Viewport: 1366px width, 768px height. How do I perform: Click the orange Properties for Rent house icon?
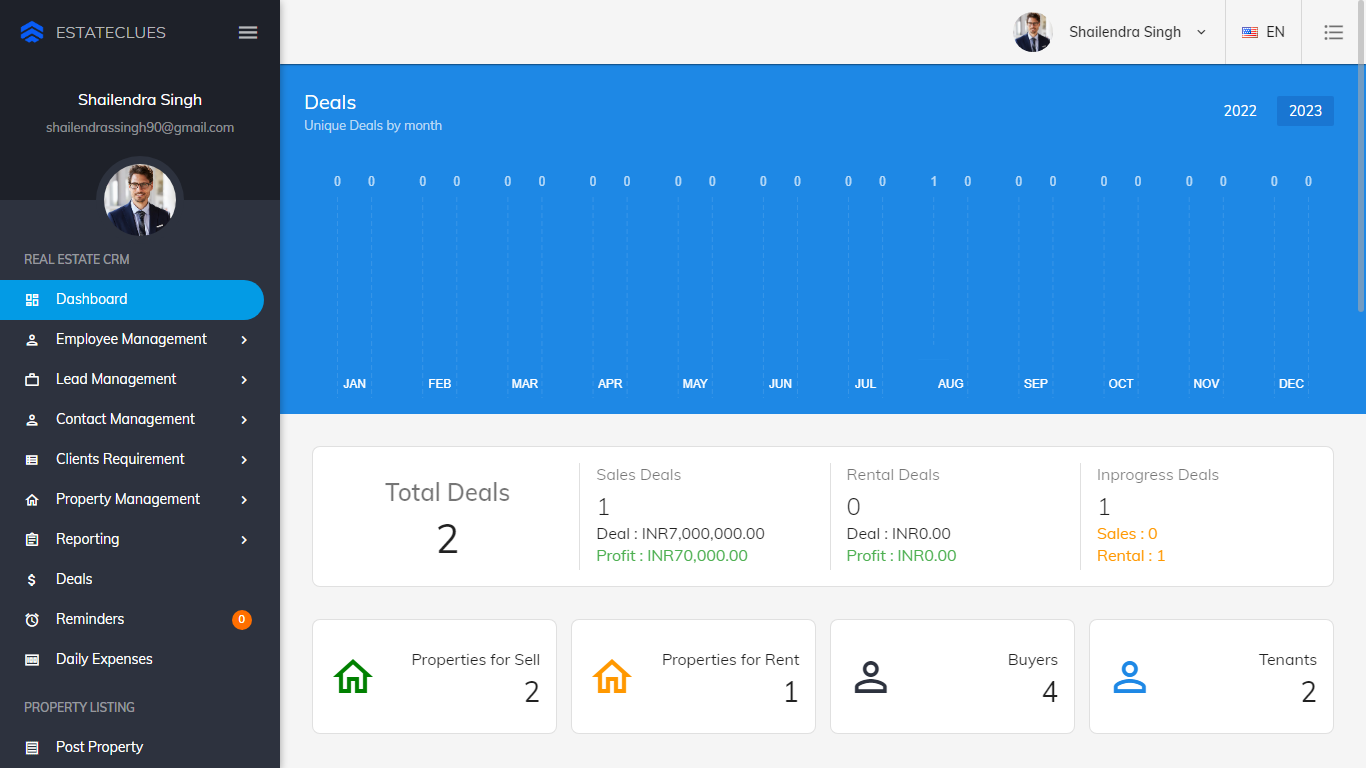click(x=612, y=677)
